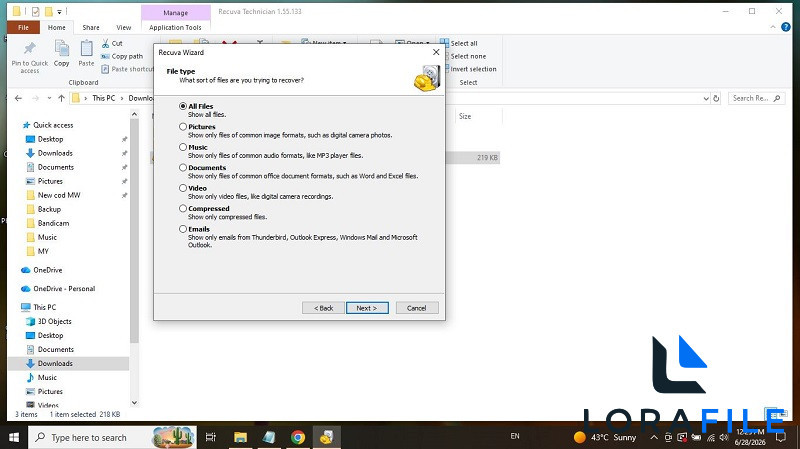Switch to the Home ribbon tab

tap(57, 28)
